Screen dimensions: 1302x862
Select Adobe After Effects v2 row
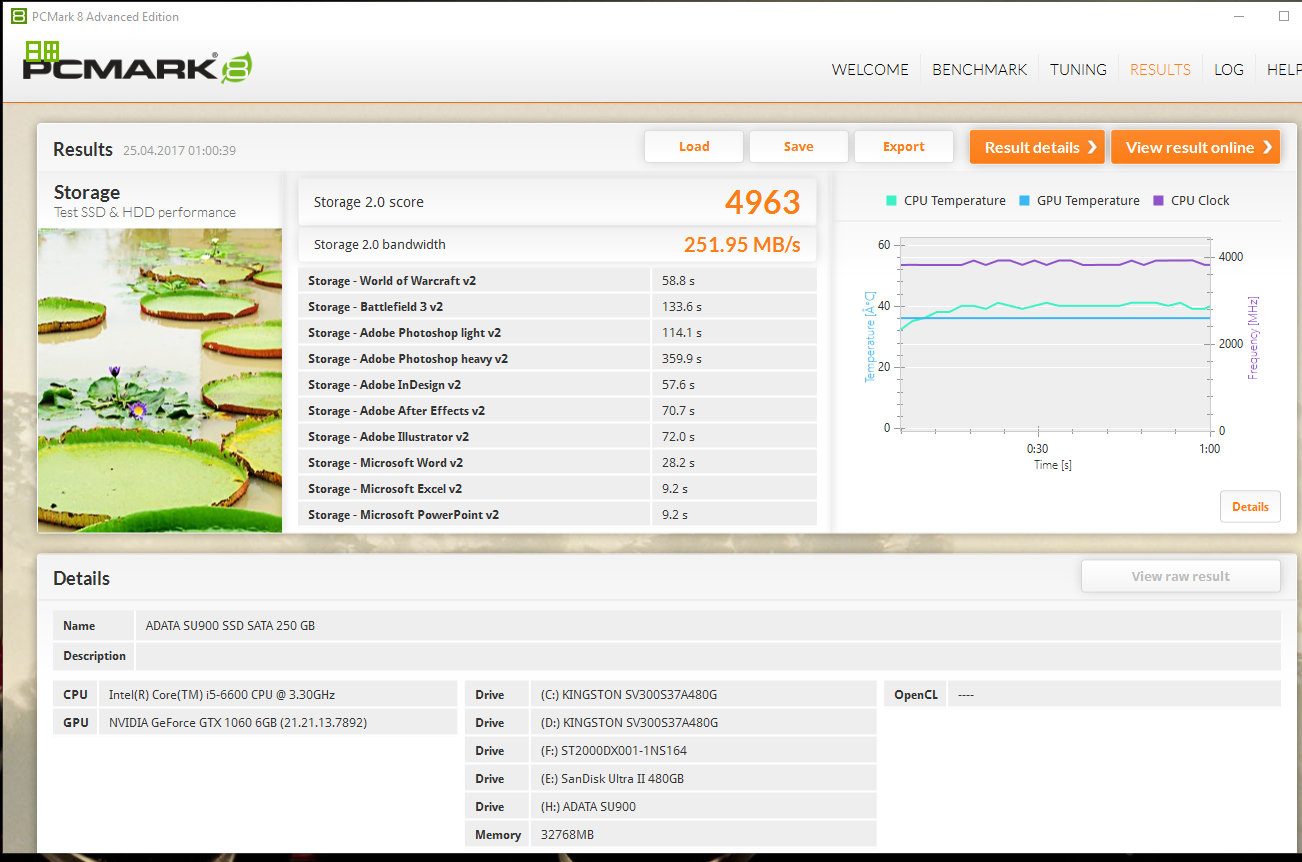click(557, 410)
